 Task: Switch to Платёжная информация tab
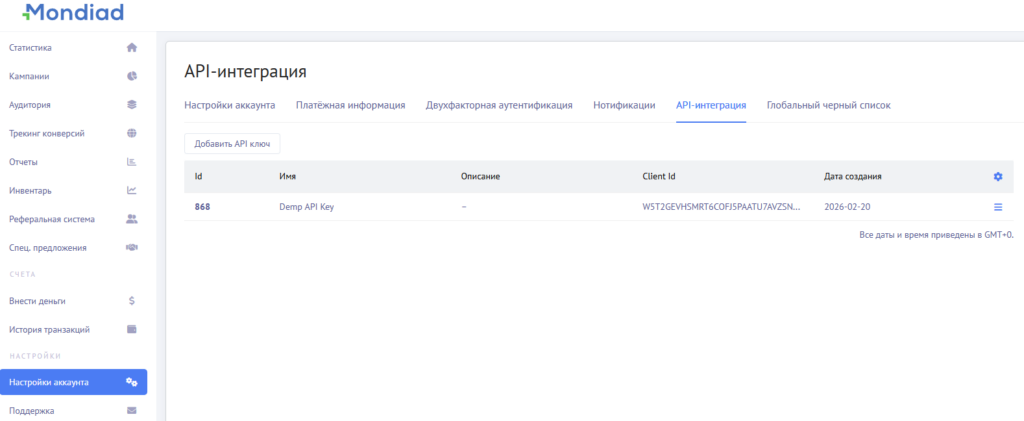[350, 105]
